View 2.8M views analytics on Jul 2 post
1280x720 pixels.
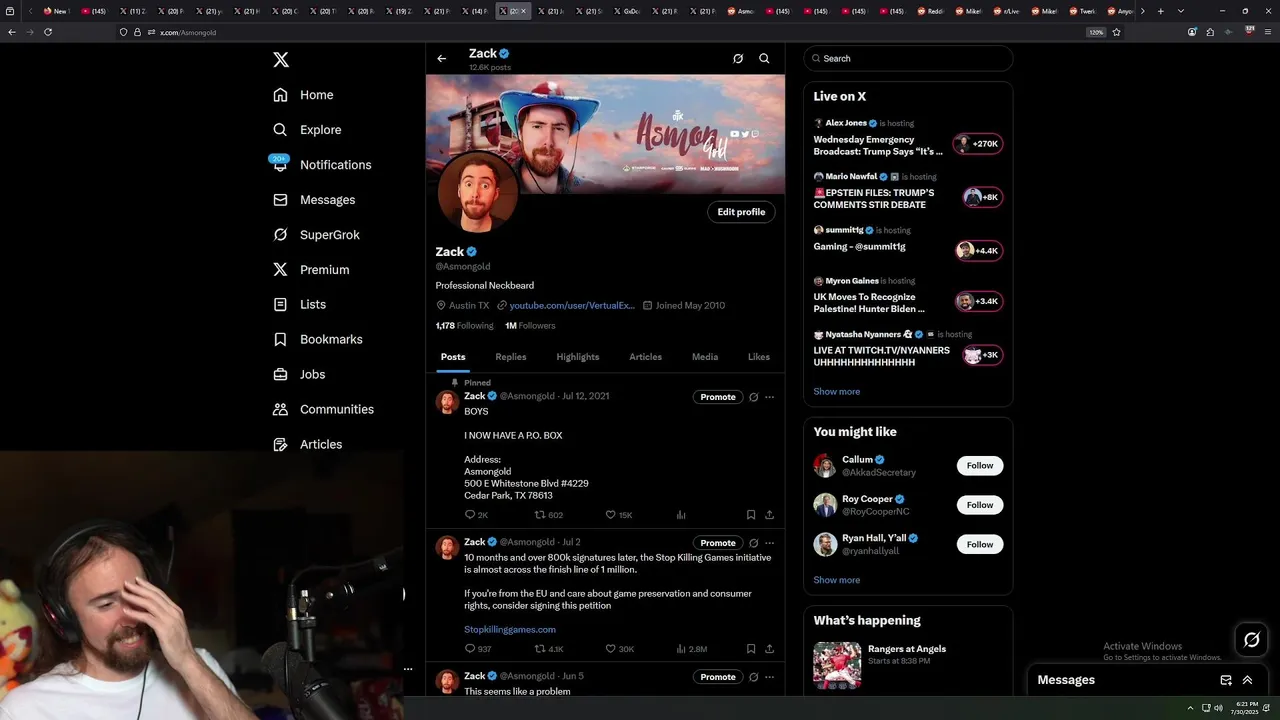[x=692, y=649]
